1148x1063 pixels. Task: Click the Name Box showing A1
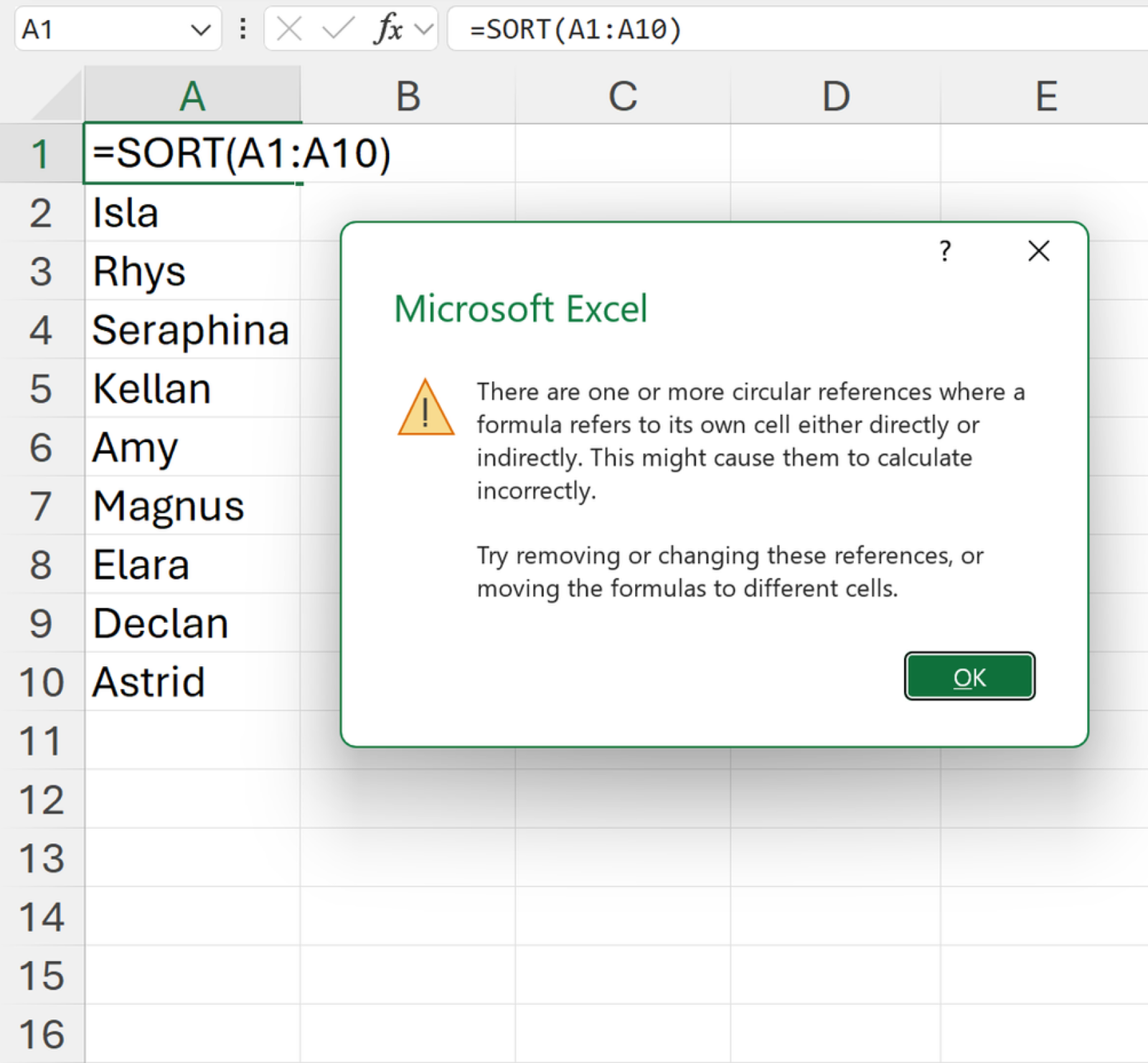click(x=100, y=29)
